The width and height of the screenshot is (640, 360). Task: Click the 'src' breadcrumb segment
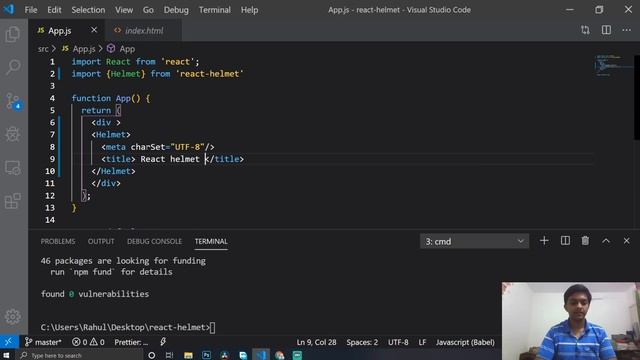click(43, 49)
